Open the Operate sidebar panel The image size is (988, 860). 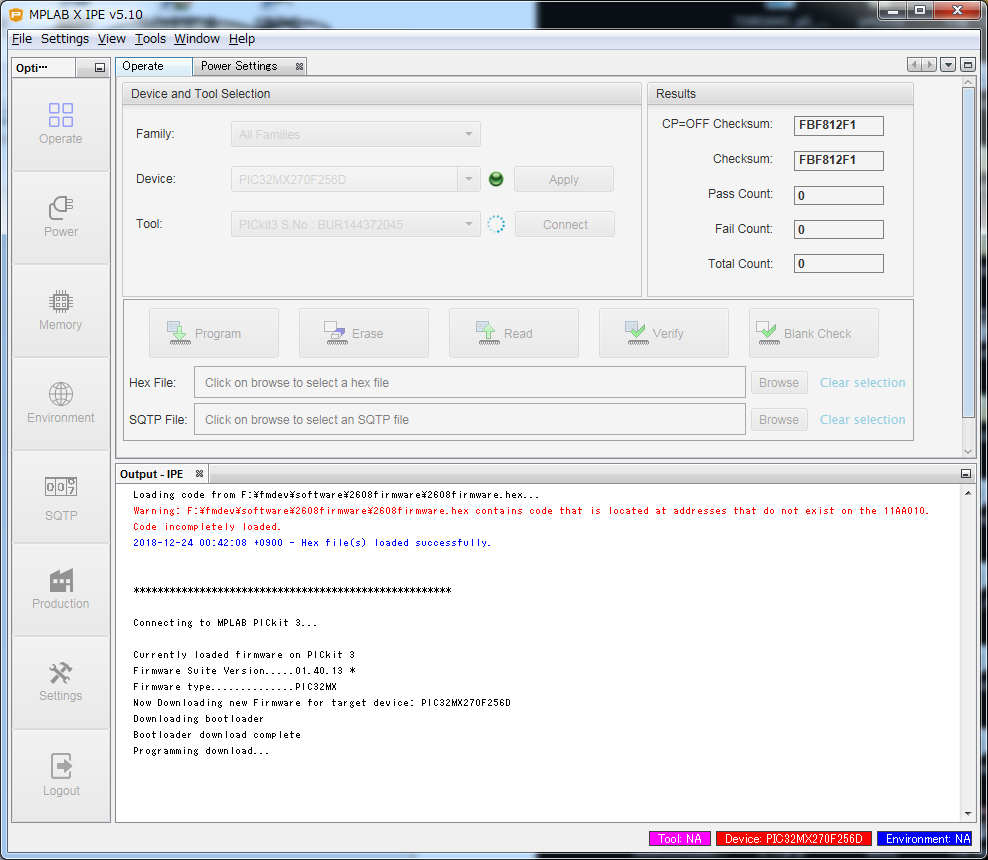60,124
